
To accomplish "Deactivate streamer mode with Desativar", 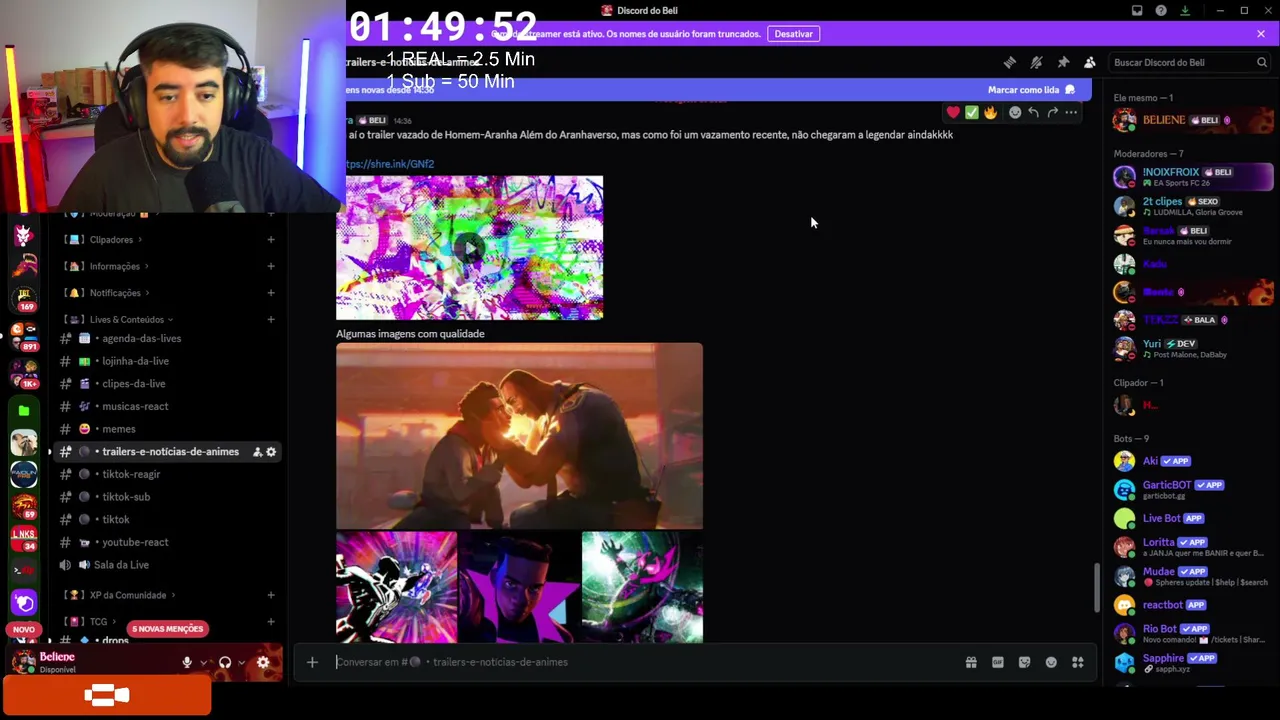I will [793, 34].
